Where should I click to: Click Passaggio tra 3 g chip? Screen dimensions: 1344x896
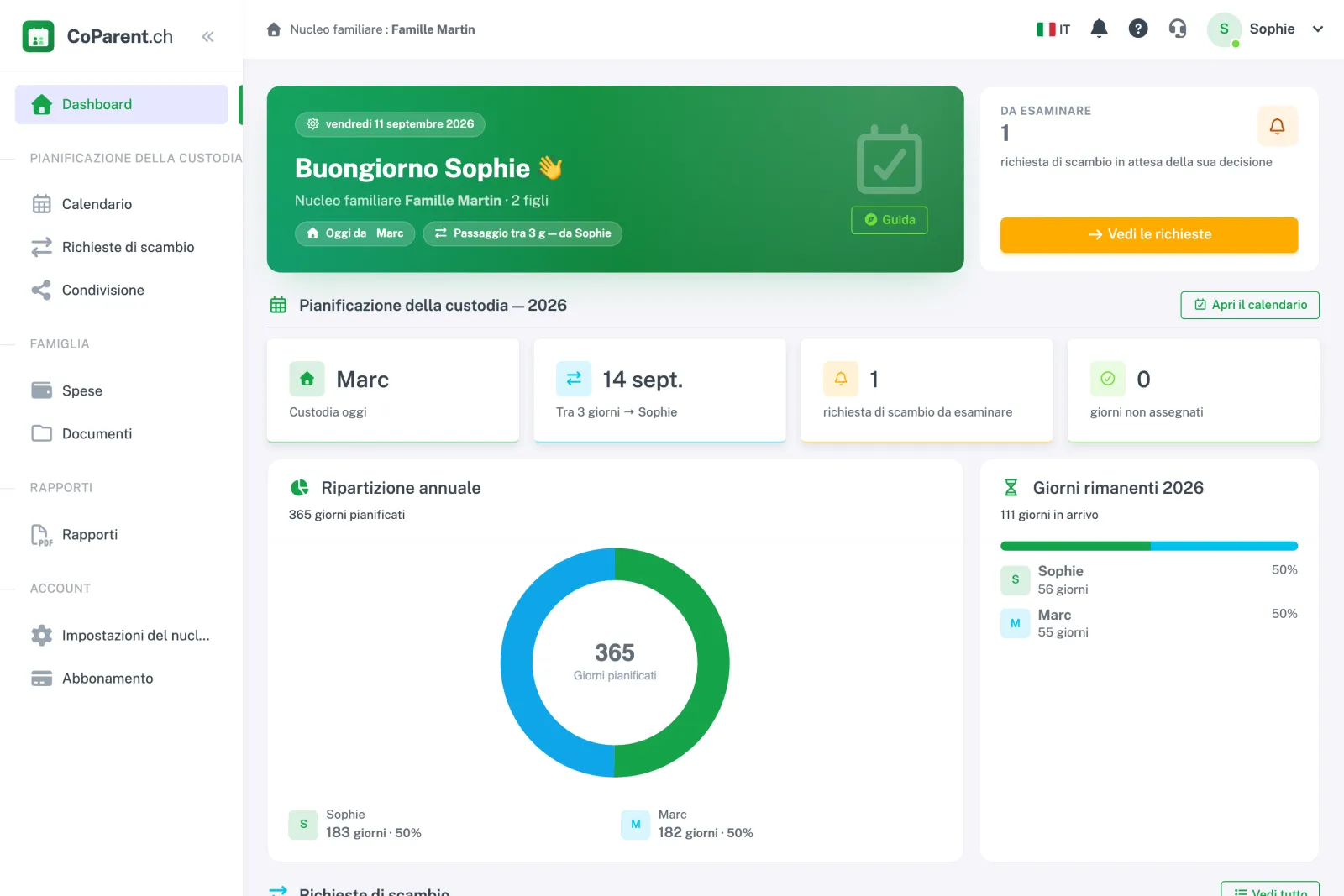(x=522, y=233)
